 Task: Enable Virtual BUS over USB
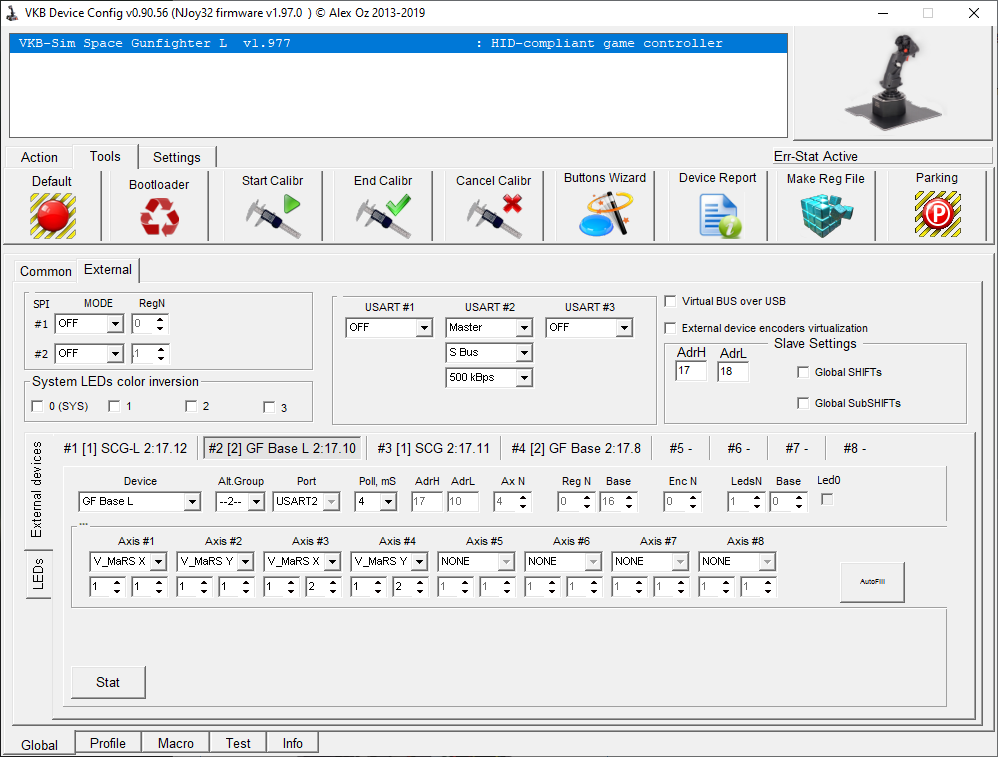click(670, 301)
